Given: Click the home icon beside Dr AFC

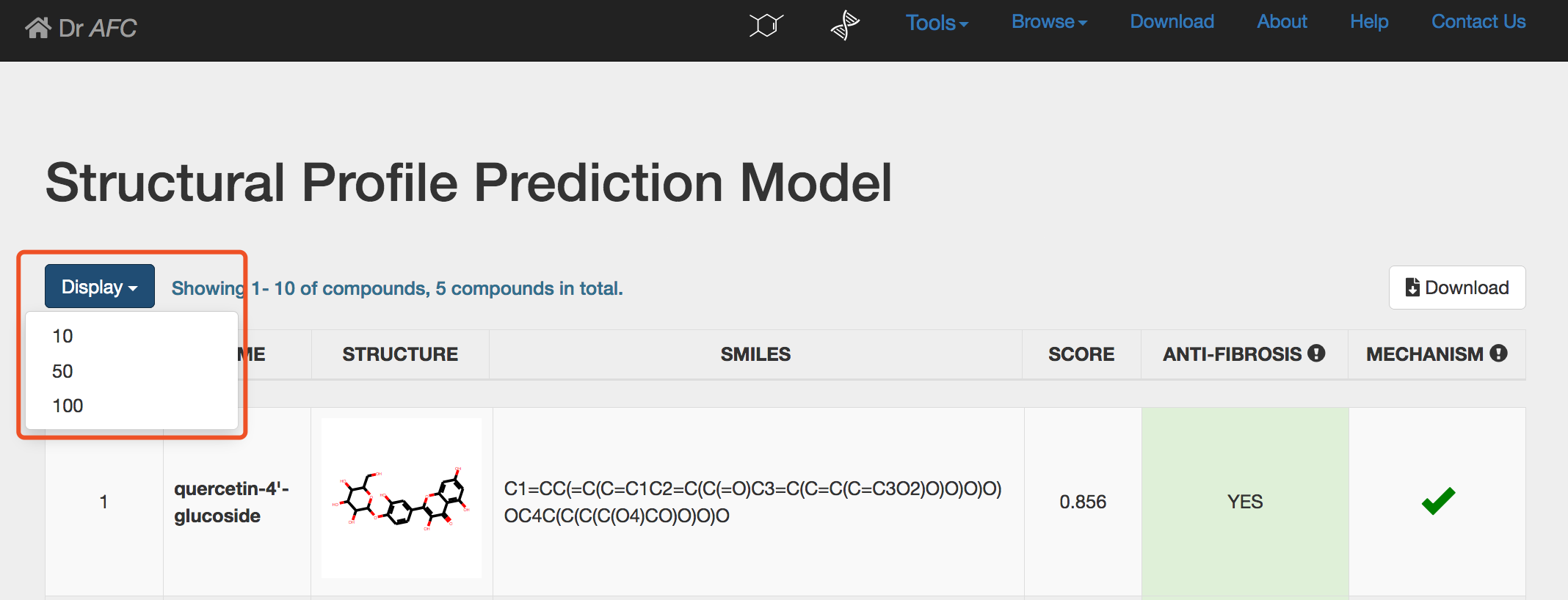Looking at the screenshot, I should [x=38, y=28].
